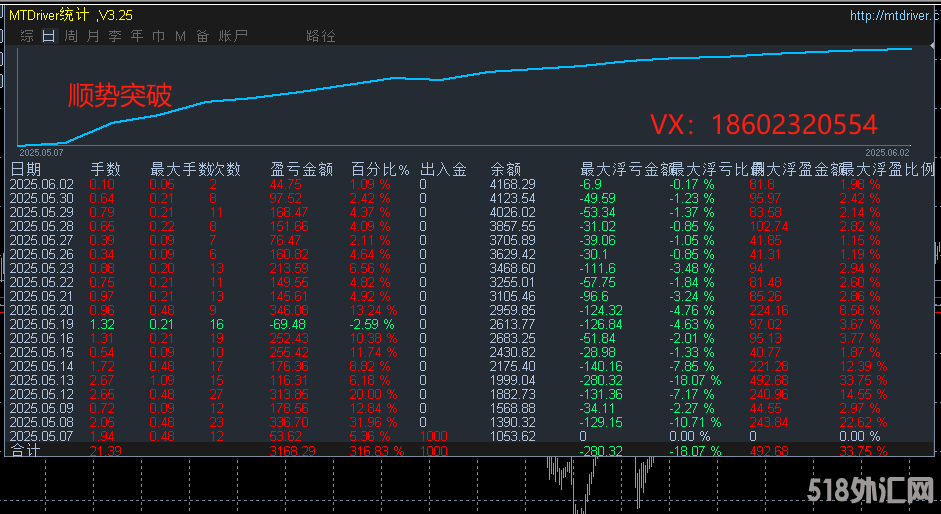Click the 出入金 column header
This screenshot has width=941, height=514.
click(443, 170)
